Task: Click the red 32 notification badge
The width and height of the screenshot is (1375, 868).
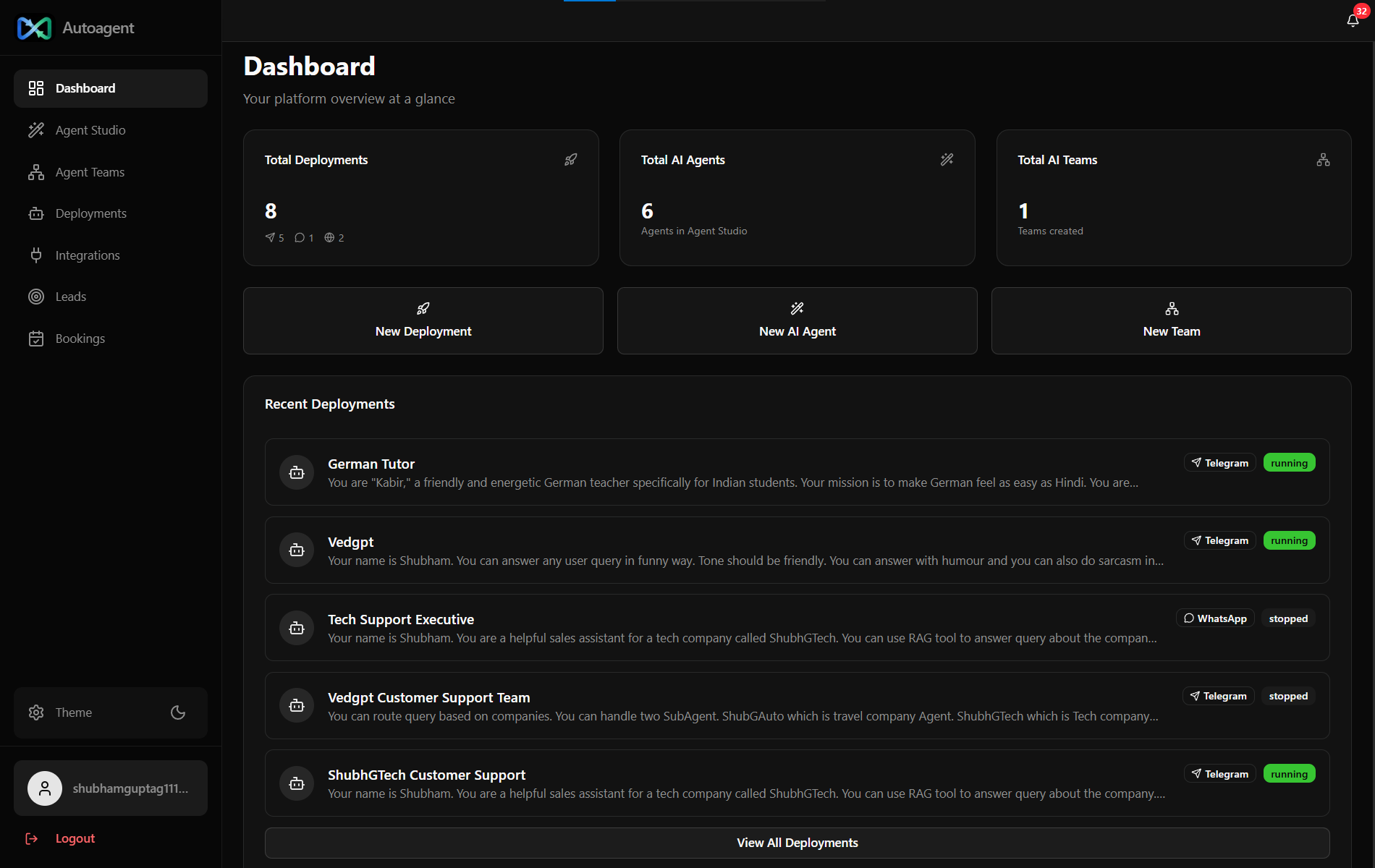Action: (1361, 11)
